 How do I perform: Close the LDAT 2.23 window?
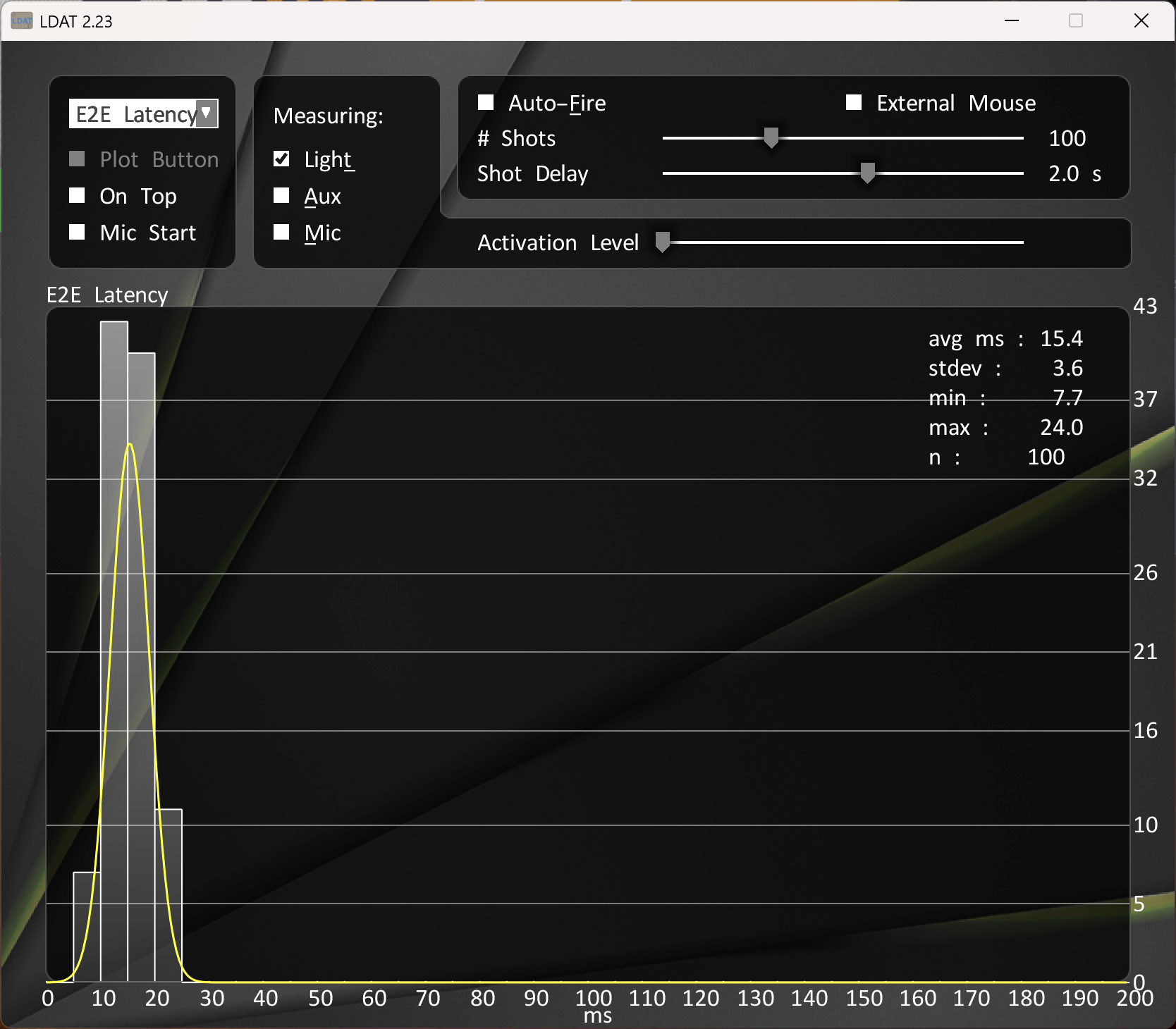pyautogui.click(x=1141, y=20)
